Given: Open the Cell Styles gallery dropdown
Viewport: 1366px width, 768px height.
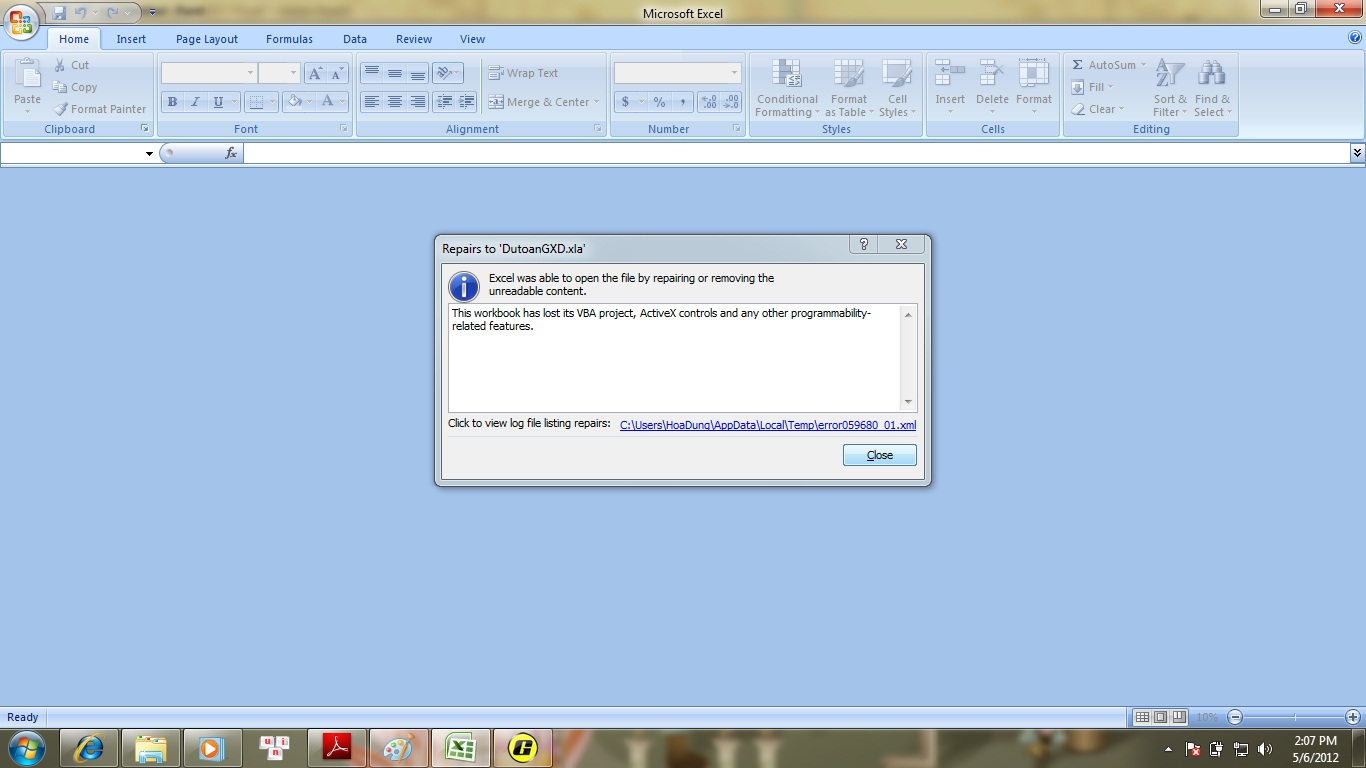Looking at the screenshot, I should (x=897, y=88).
